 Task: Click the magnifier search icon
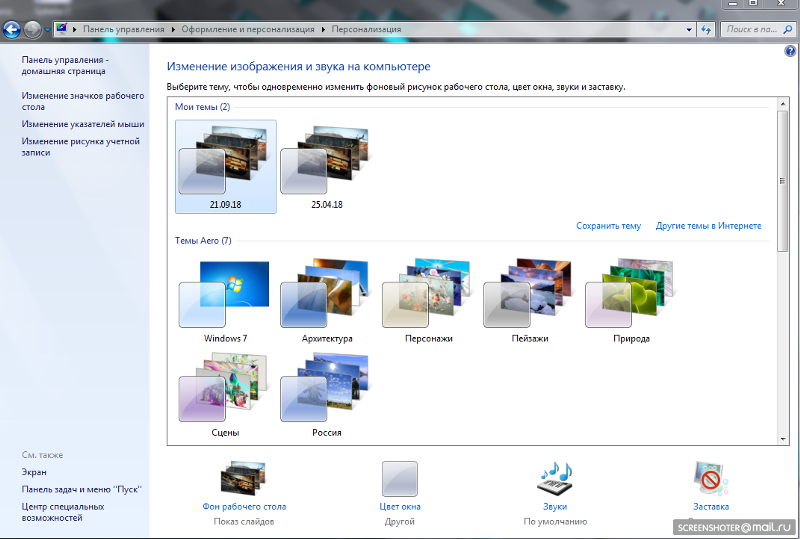point(788,30)
